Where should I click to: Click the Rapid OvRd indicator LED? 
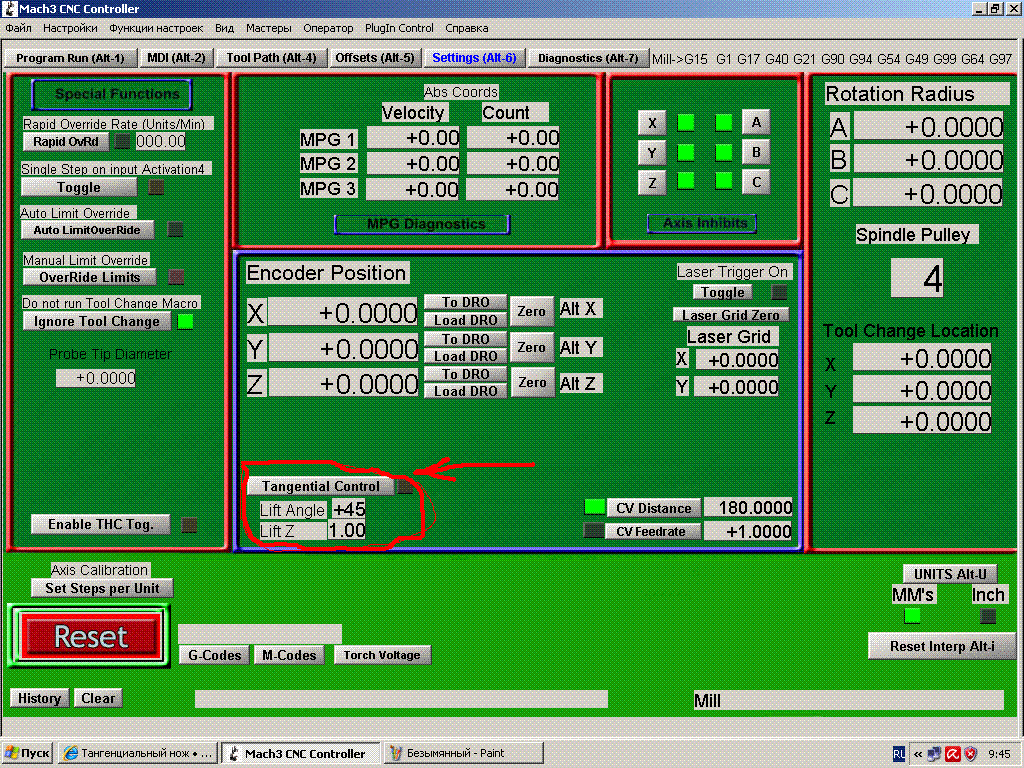(x=122, y=141)
